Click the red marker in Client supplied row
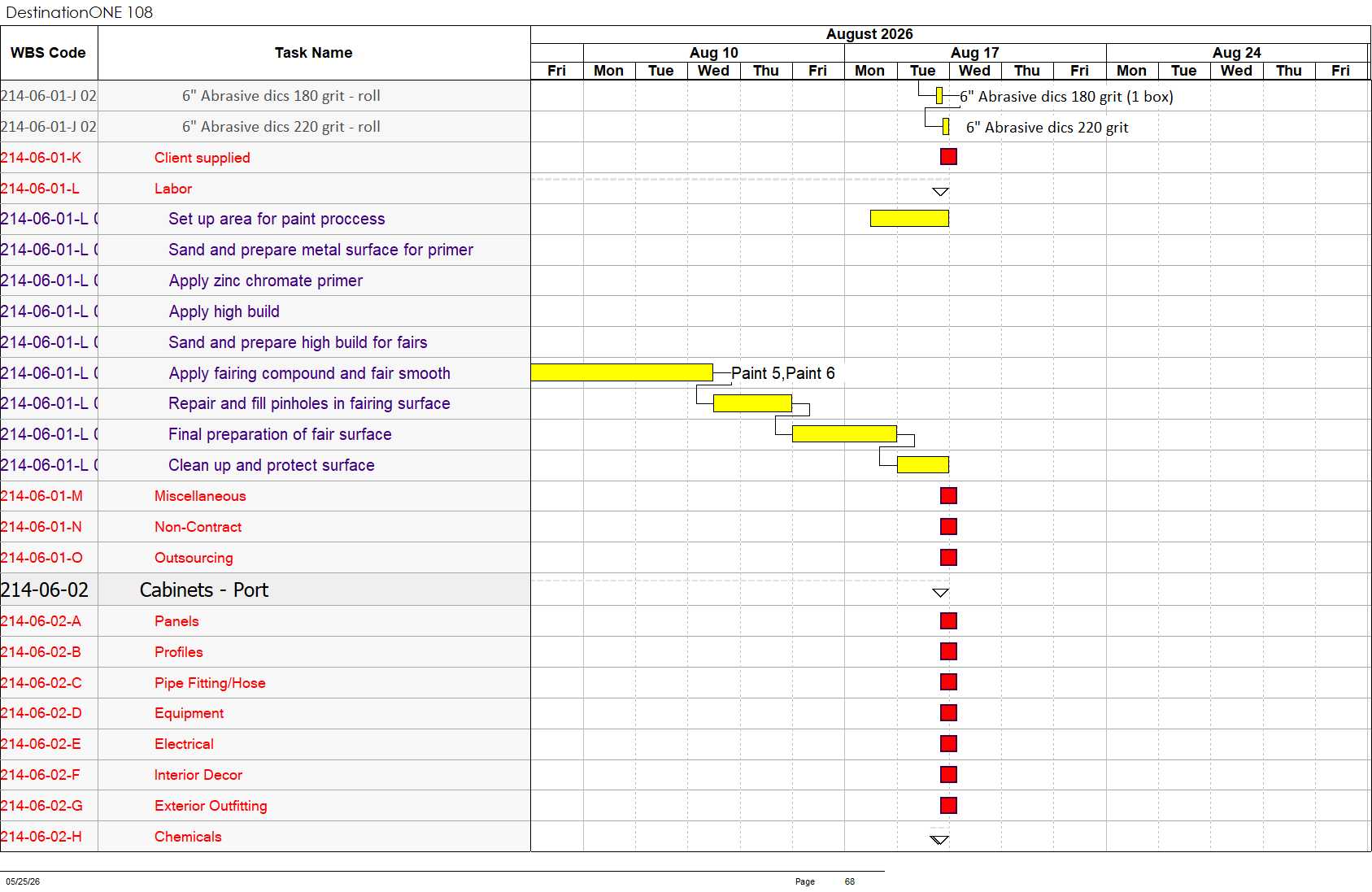 [948, 157]
